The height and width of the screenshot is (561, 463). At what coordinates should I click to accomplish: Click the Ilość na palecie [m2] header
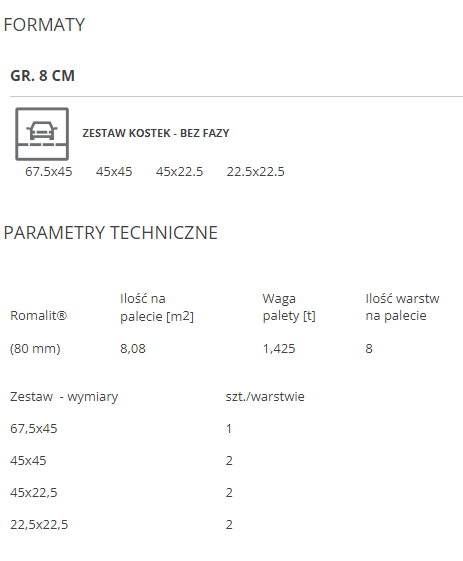tap(157, 307)
